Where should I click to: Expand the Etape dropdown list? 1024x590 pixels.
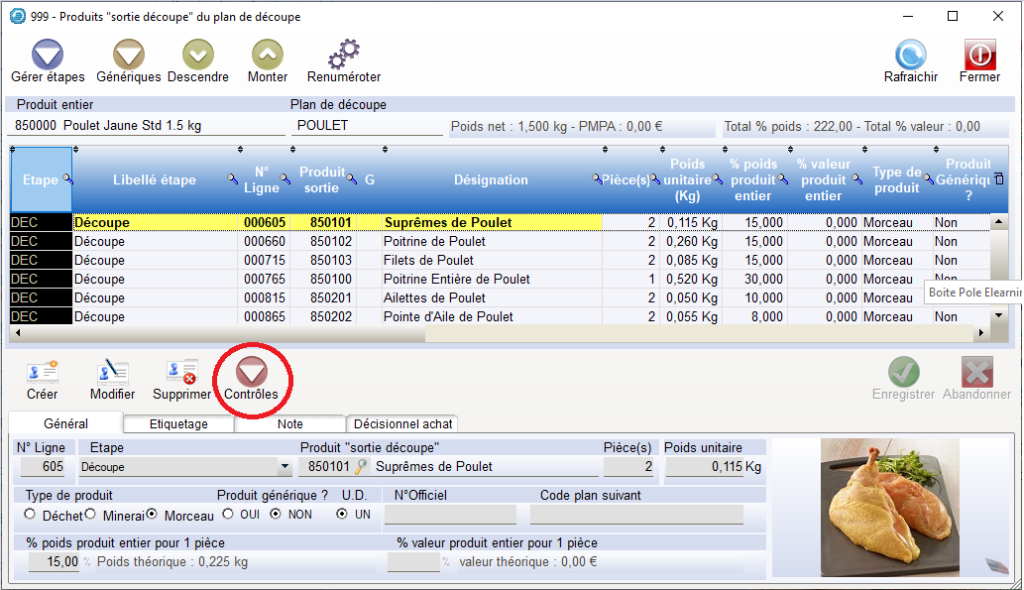pyautogui.click(x=285, y=467)
